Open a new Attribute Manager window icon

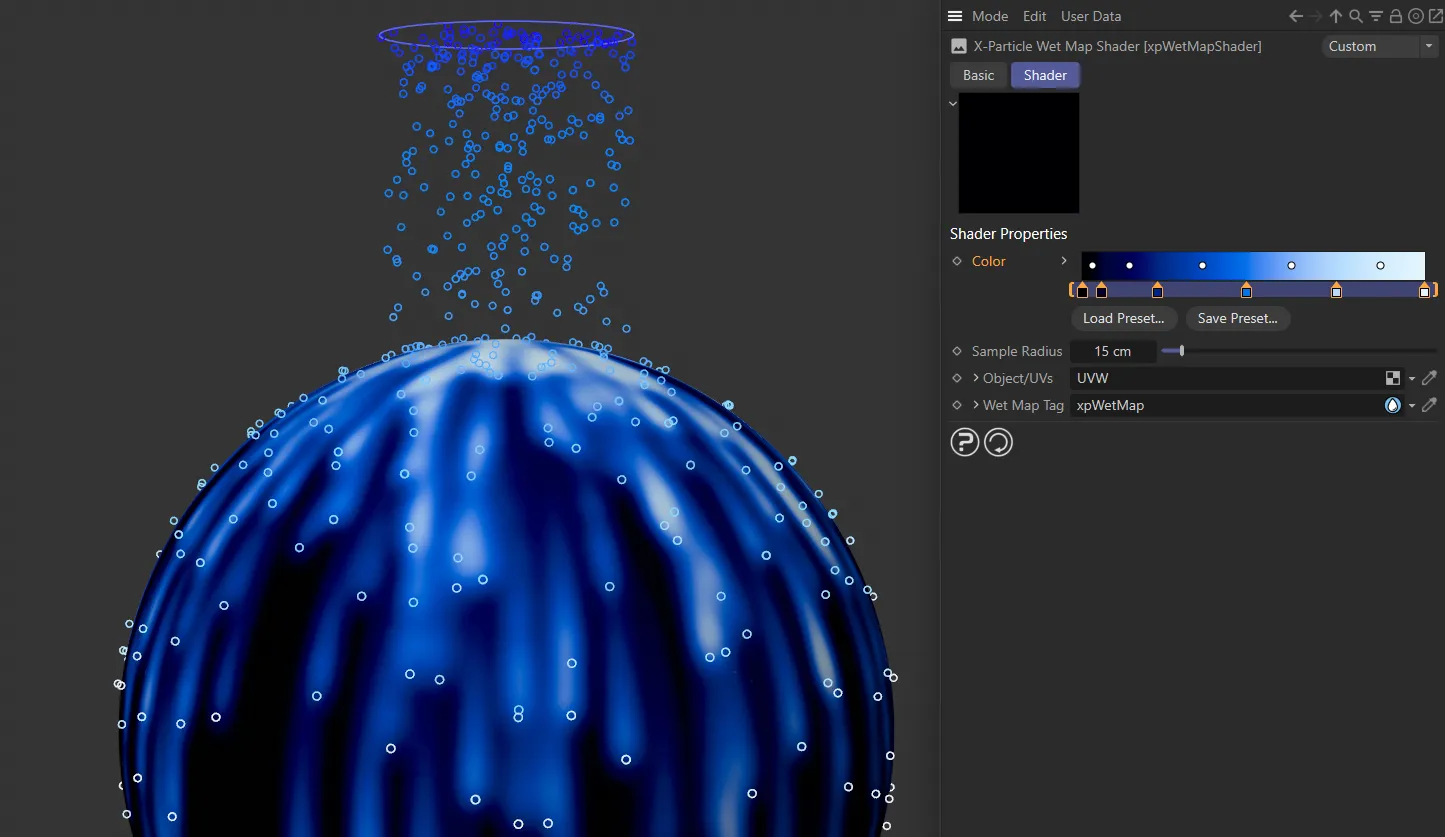click(x=1434, y=16)
